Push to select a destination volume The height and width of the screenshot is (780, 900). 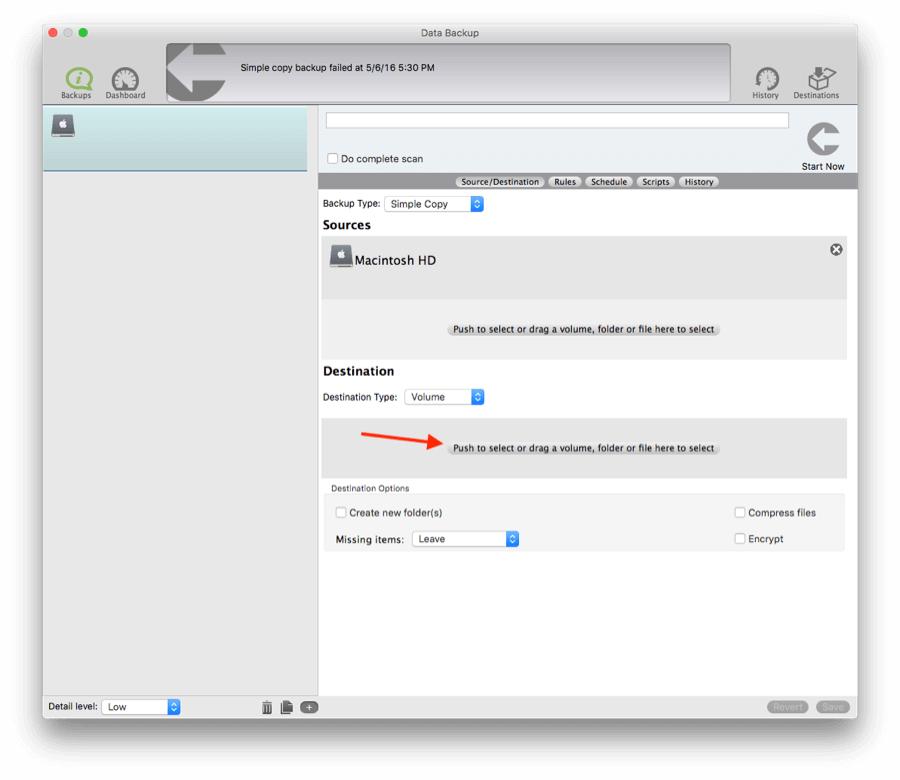[x=583, y=448]
